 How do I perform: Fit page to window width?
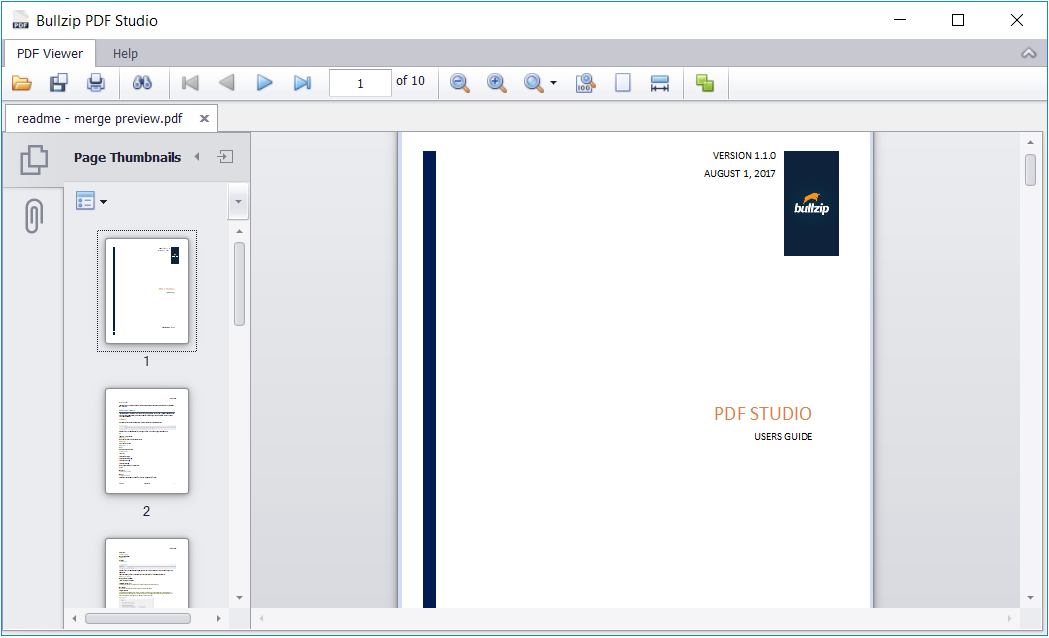(660, 83)
